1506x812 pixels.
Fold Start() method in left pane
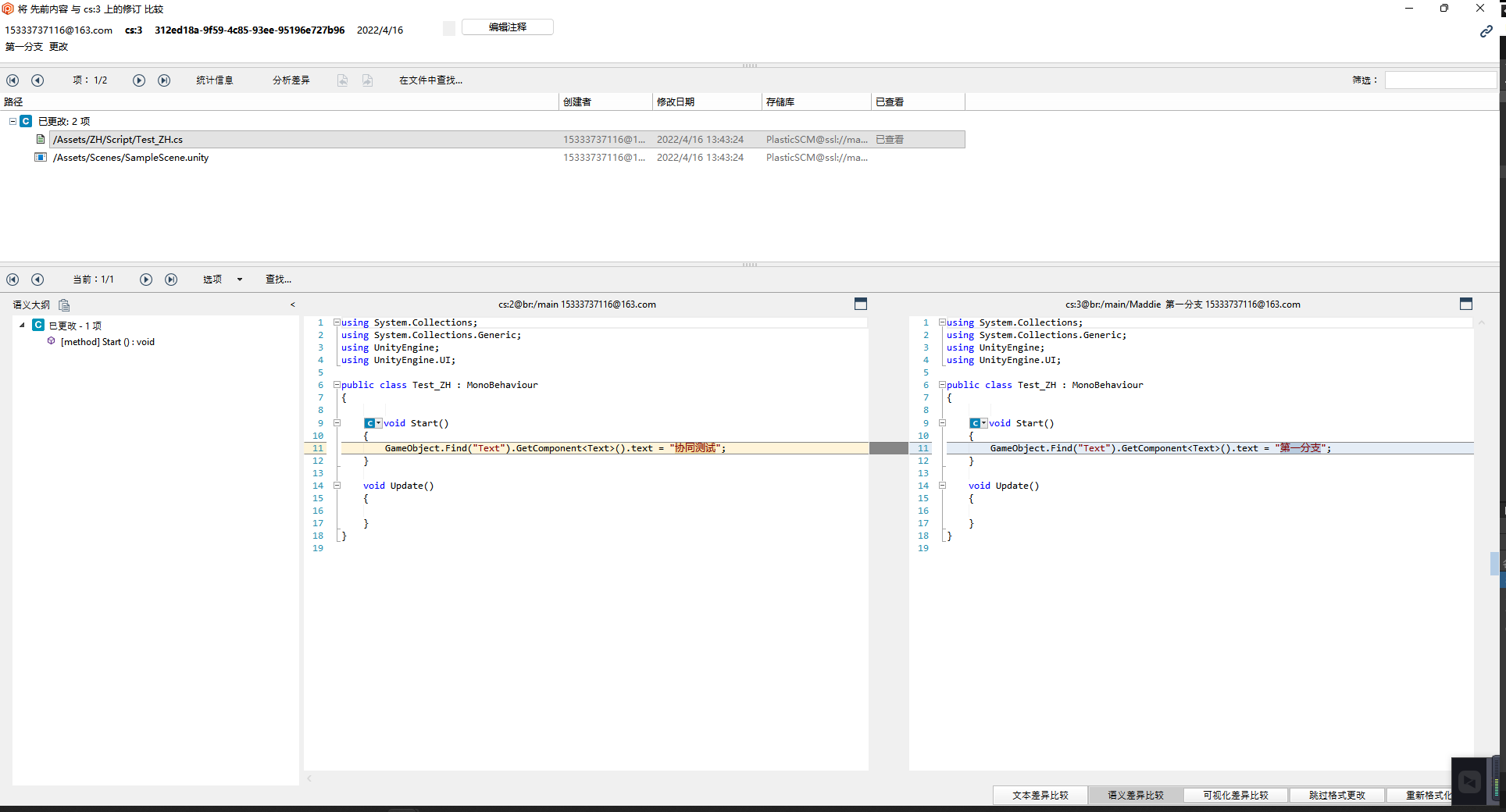tap(337, 422)
